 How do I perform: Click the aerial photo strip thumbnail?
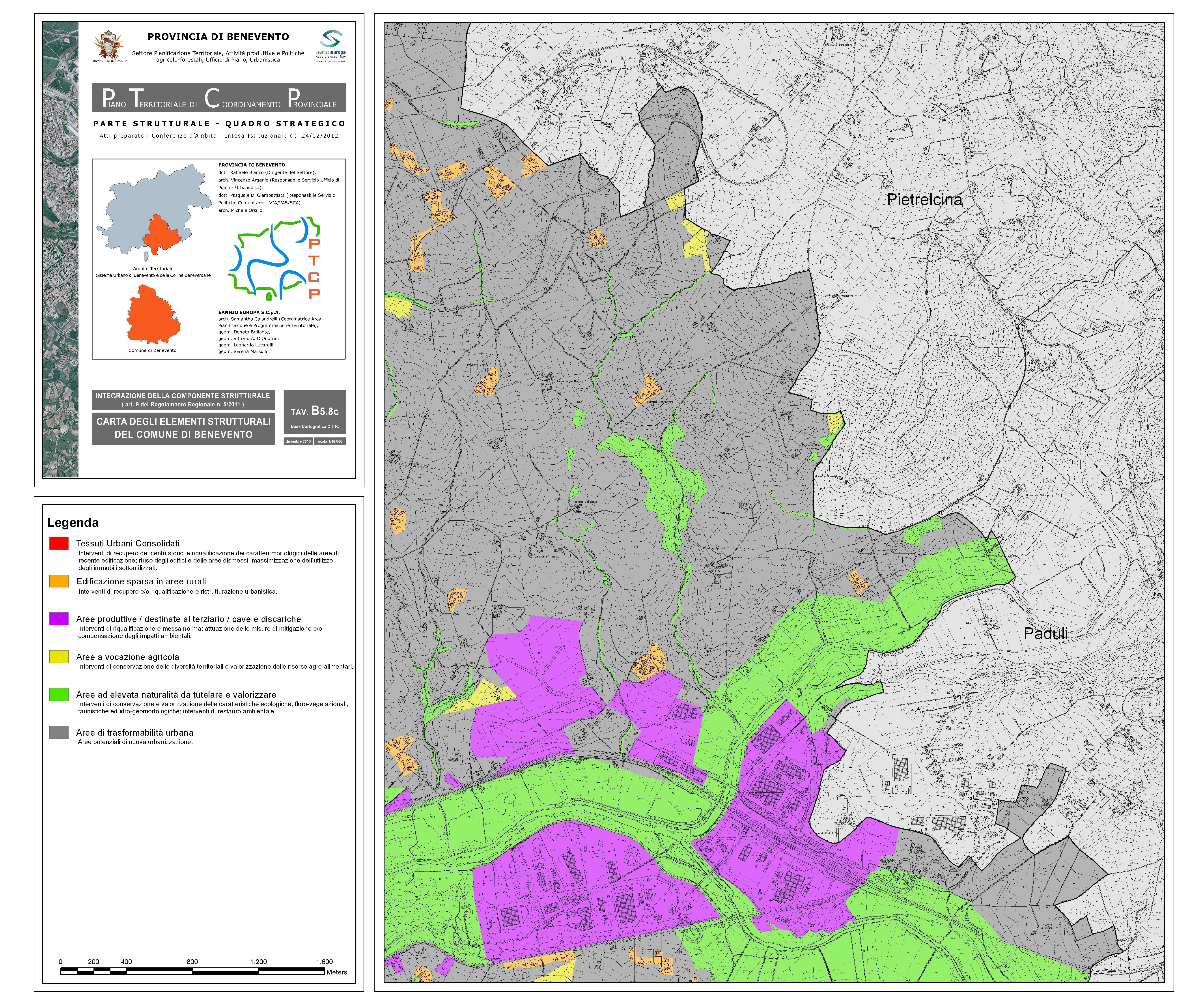[x=60, y=249]
